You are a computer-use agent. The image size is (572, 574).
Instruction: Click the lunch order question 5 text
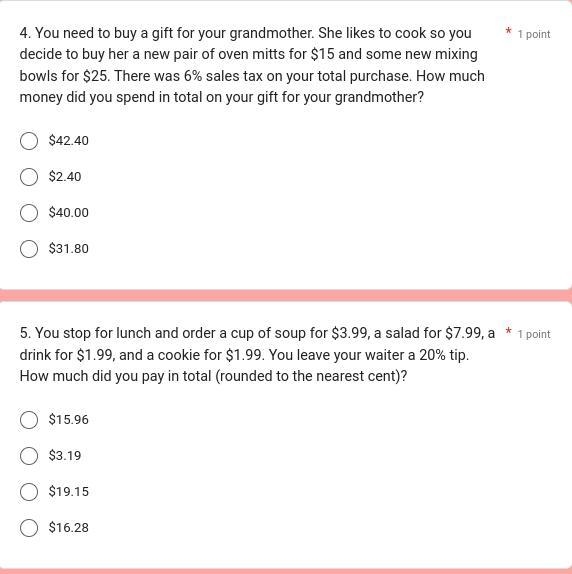pyautogui.click(x=257, y=355)
